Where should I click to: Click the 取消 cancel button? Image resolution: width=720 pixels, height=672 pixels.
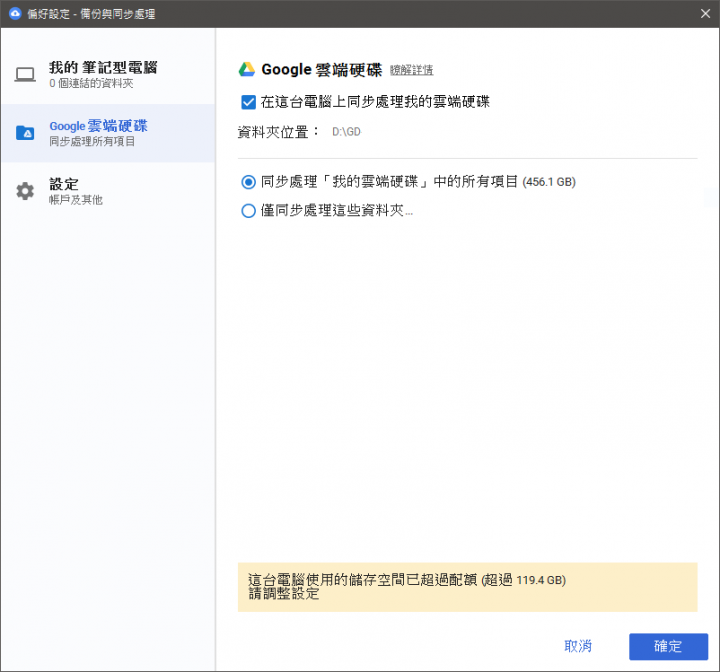click(x=578, y=646)
